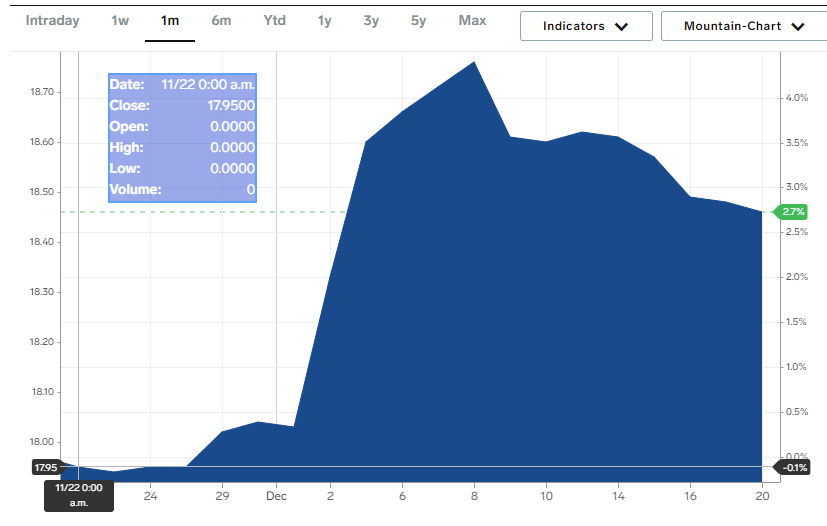Select the 1y time range
This screenshot has width=827, height=526.
click(324, 21)
